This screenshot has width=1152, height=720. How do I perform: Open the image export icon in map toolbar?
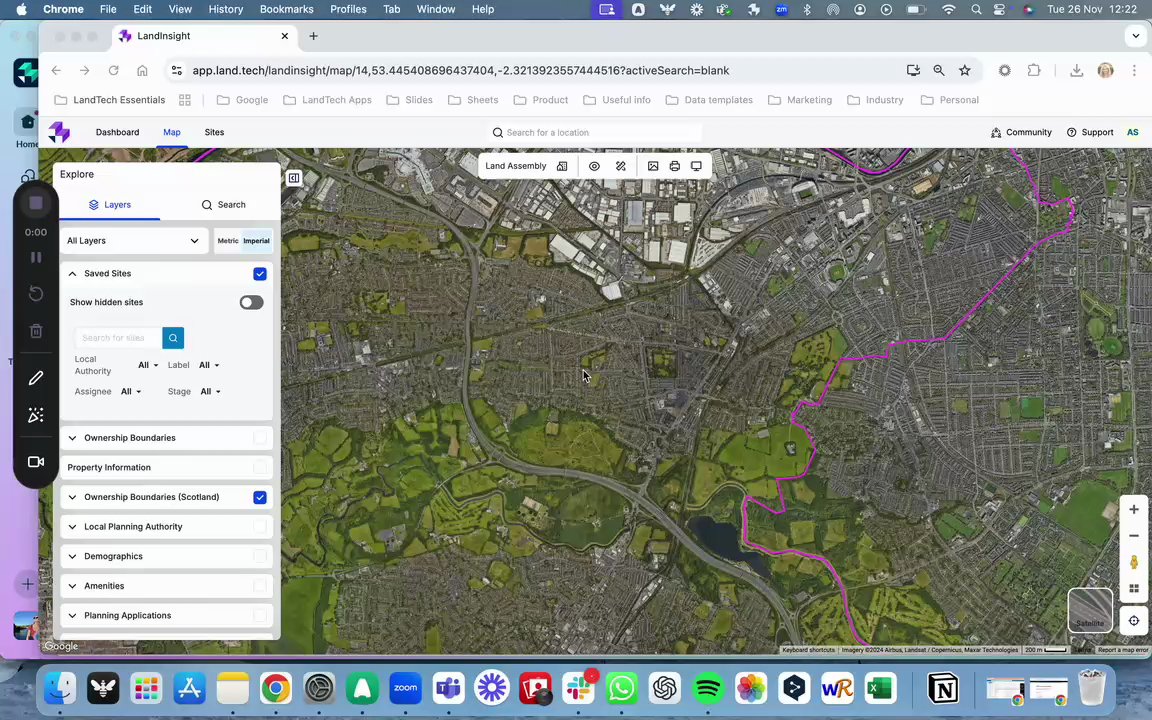click(653, 166)
